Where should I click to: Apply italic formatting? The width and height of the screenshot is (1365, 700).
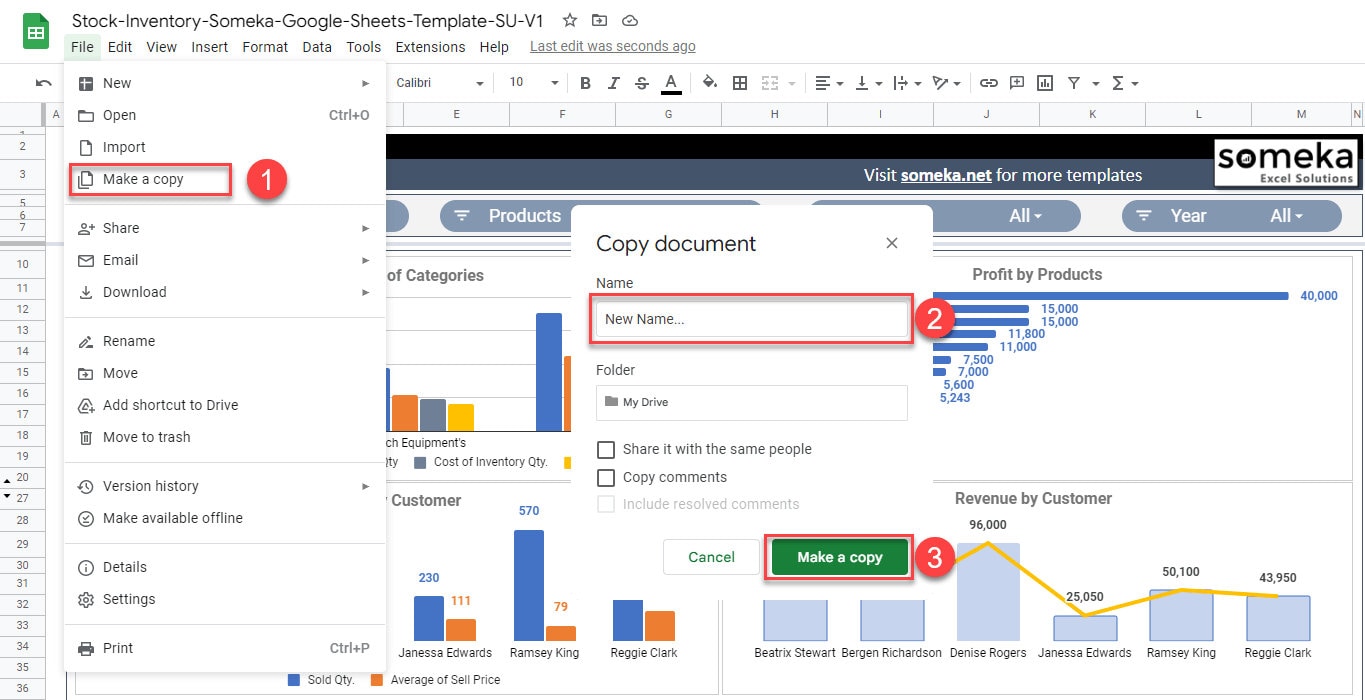coord(613,83)
